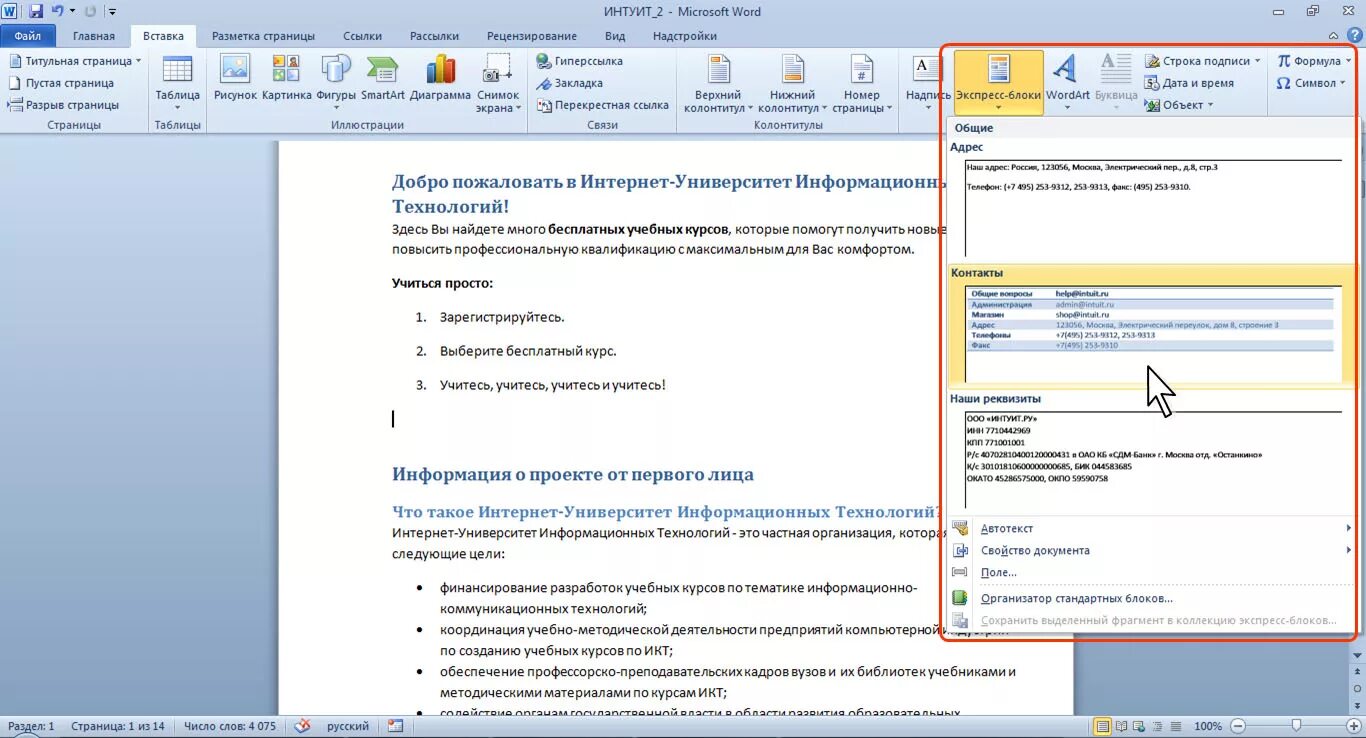Switch to the Главная tab
Viewport: 1366px width, 738px height.
click(x=94, y=36)
